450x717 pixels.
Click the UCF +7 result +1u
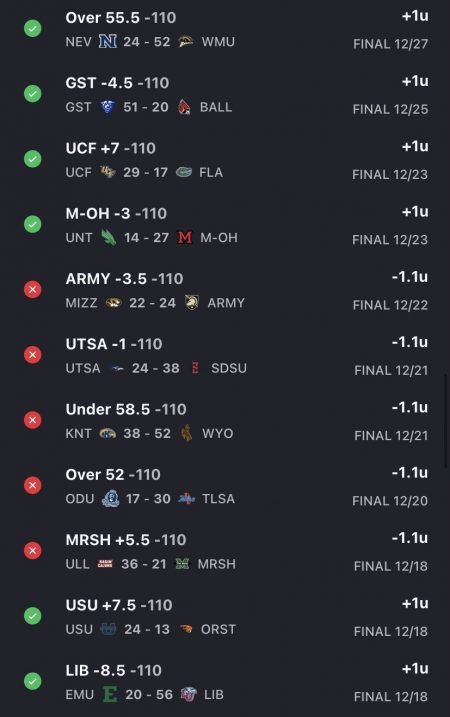point(415,146)
